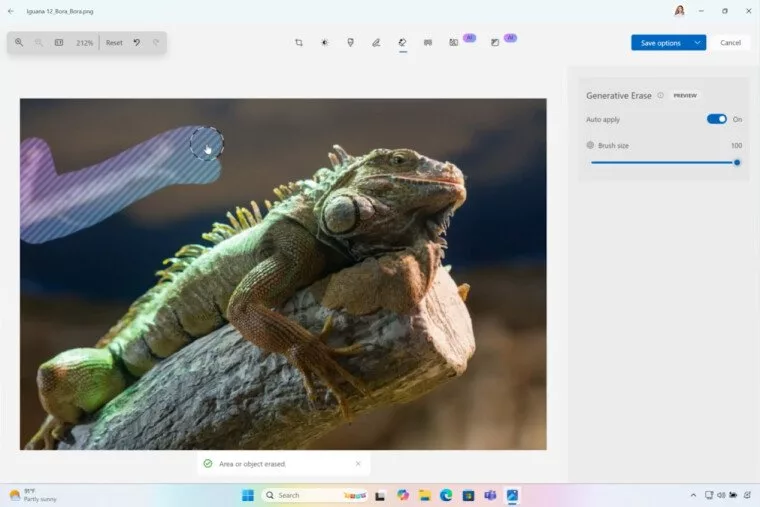Viewport: 760px width, 507px height.
Task: Cancel the current edits
Action: (730, 43)
